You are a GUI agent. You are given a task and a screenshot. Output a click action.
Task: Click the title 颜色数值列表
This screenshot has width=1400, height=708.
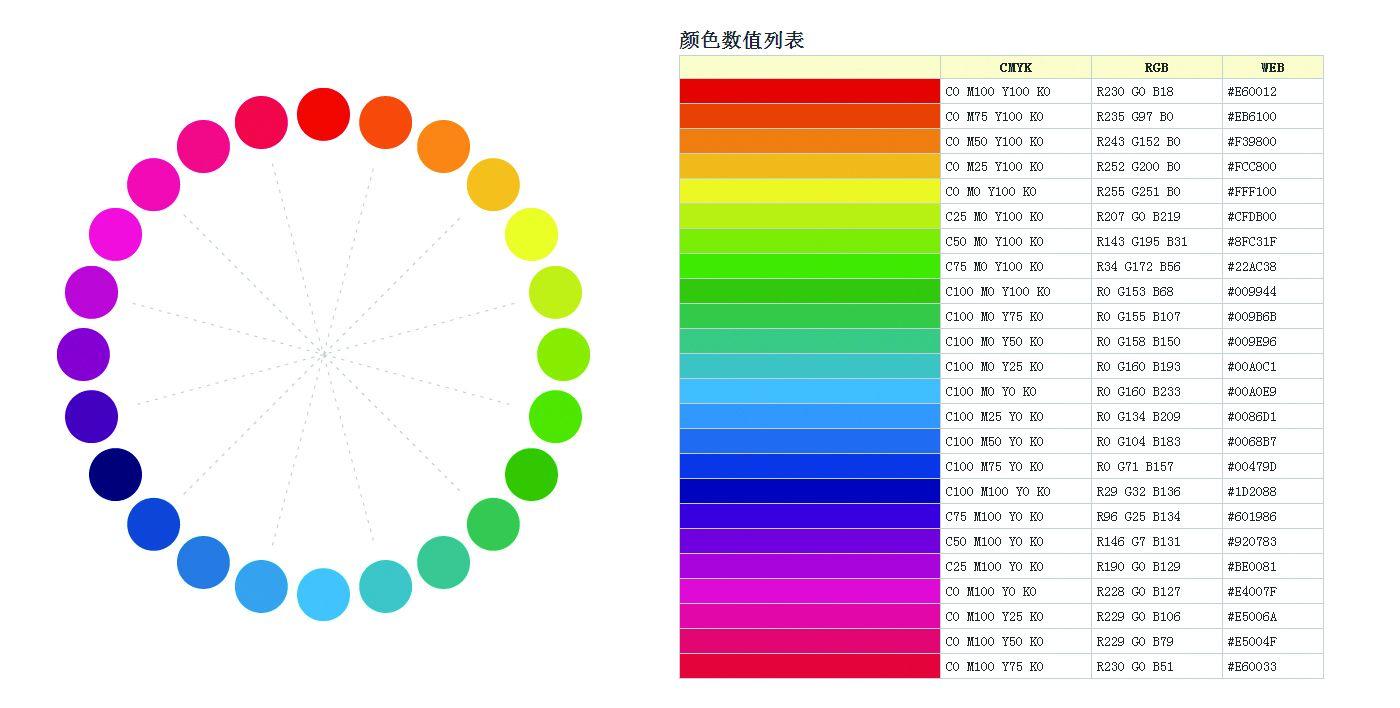point(742,40)
